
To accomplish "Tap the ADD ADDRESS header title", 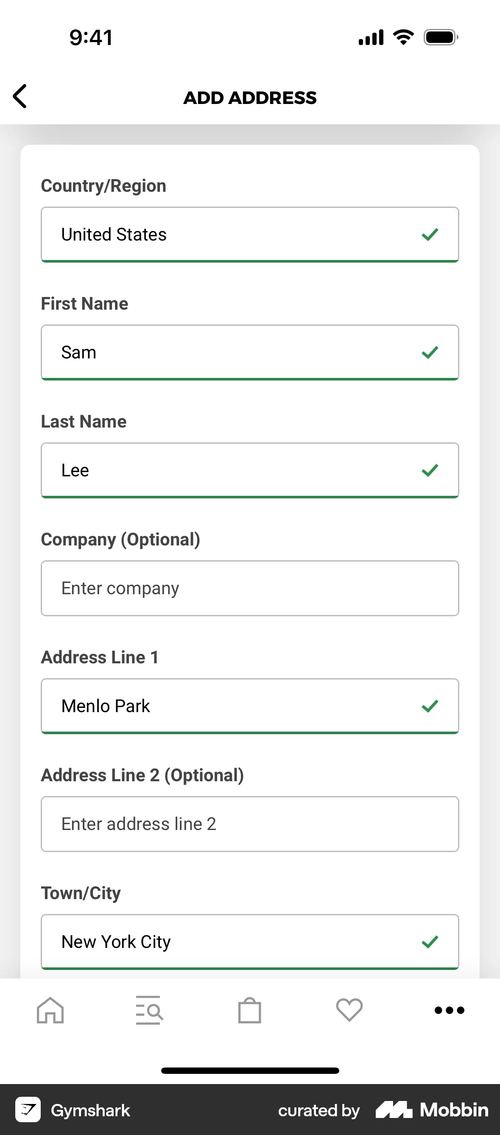I will [250, 98].
